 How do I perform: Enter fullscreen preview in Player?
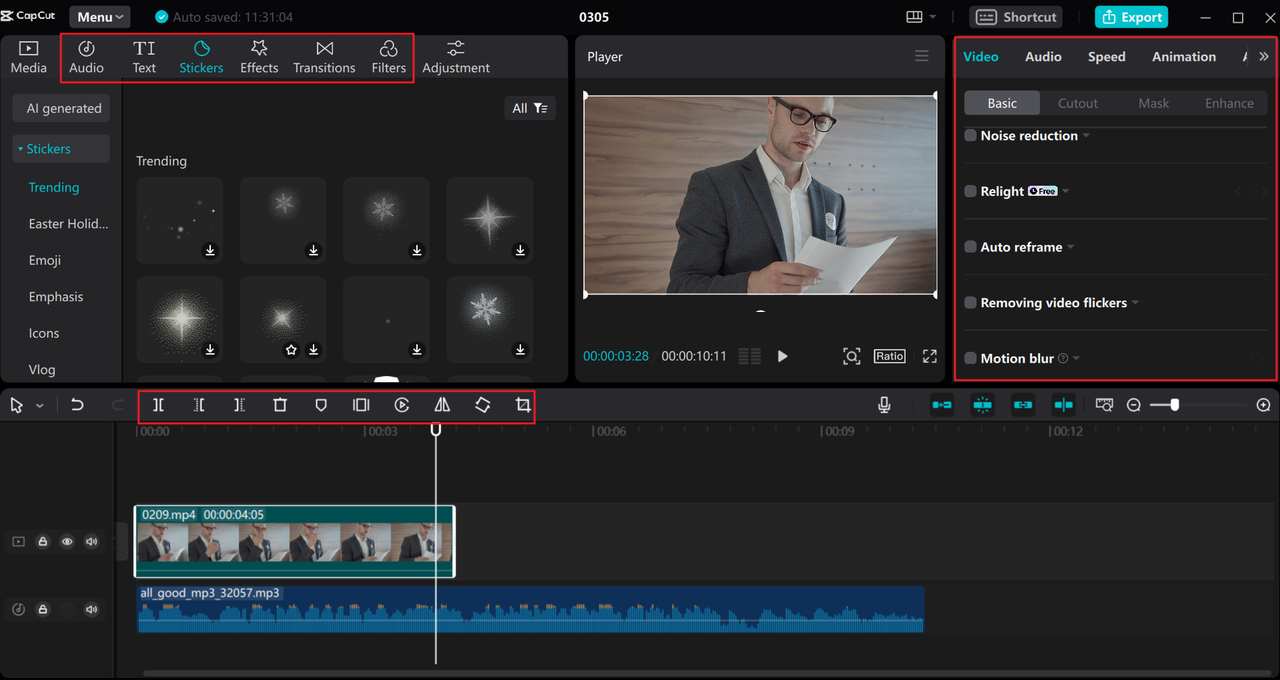click(x=930, y=356)
